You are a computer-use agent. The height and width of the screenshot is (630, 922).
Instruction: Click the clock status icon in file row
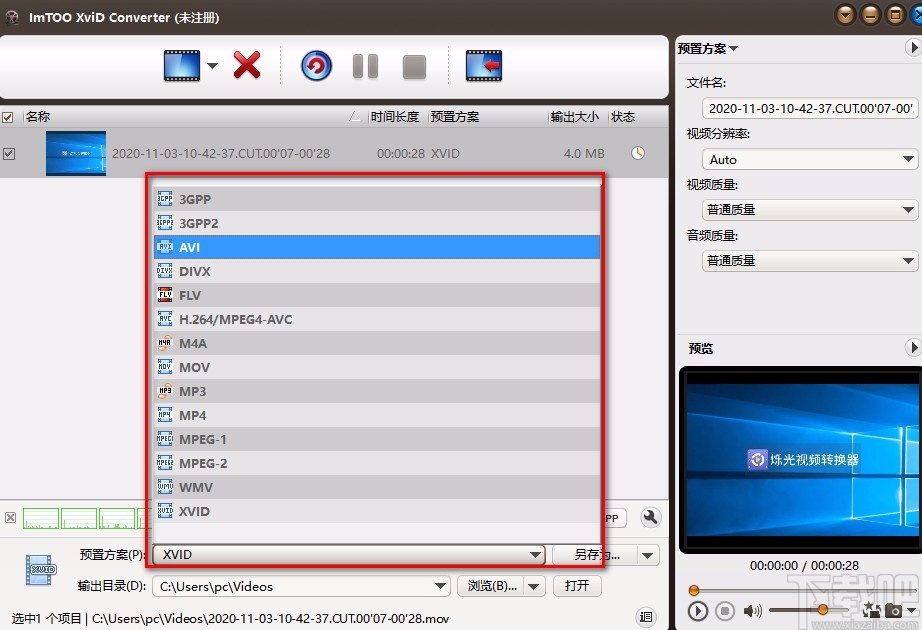[638, 153]
